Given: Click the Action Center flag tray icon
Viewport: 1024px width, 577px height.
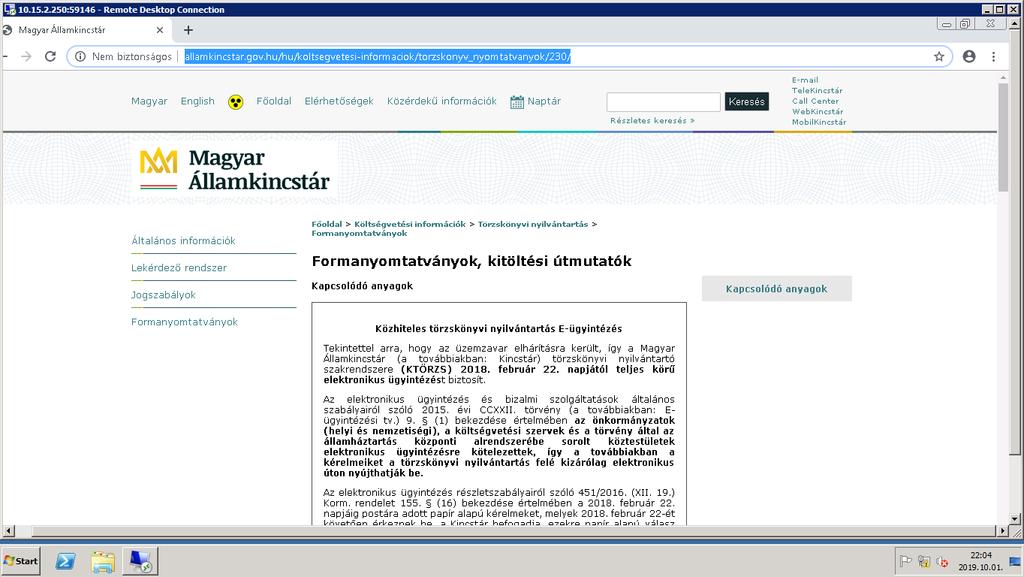Looking at the screenshot, I should 905,561.
